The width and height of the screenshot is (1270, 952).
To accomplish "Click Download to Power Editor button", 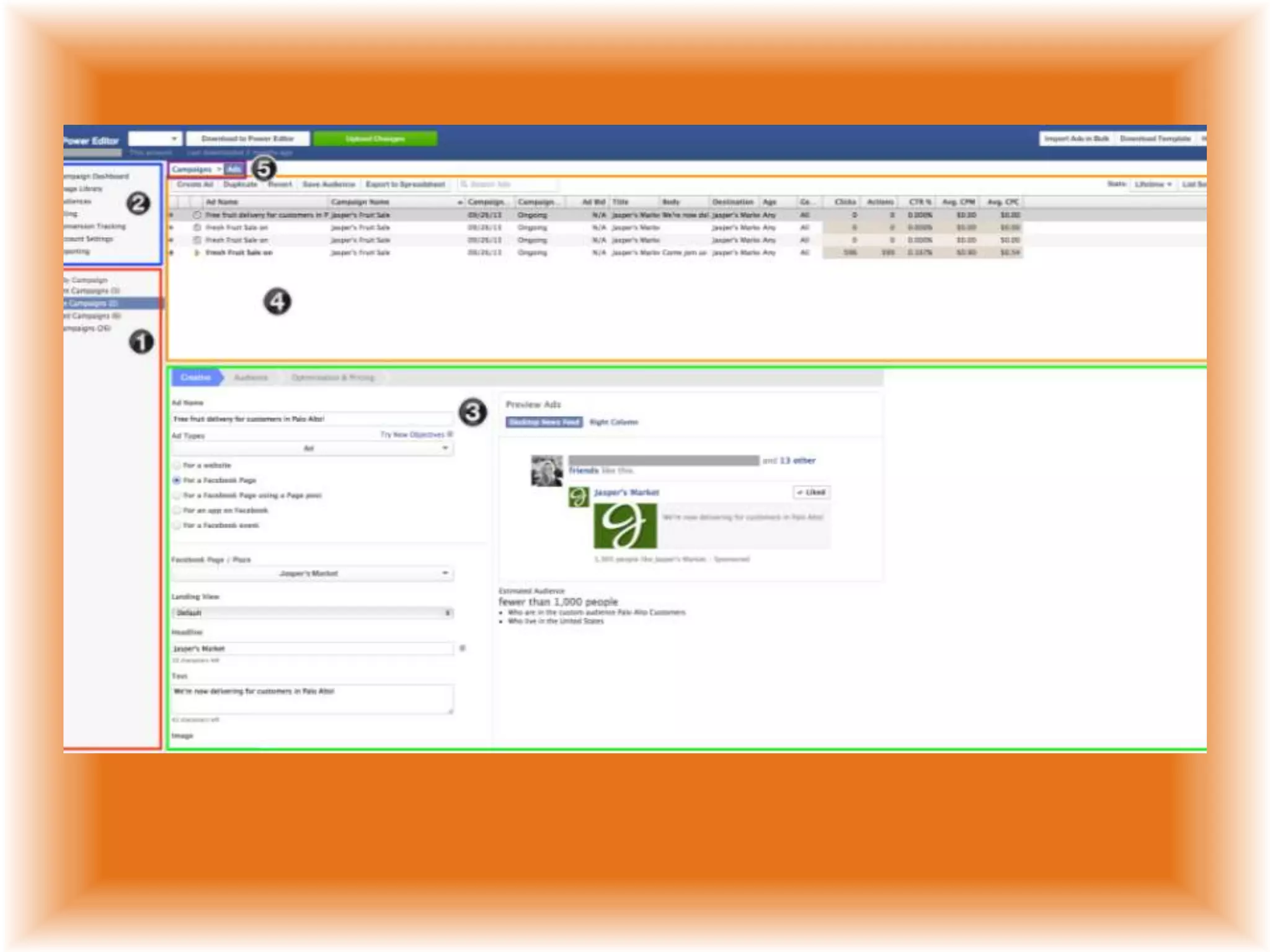I will [247, 138].
